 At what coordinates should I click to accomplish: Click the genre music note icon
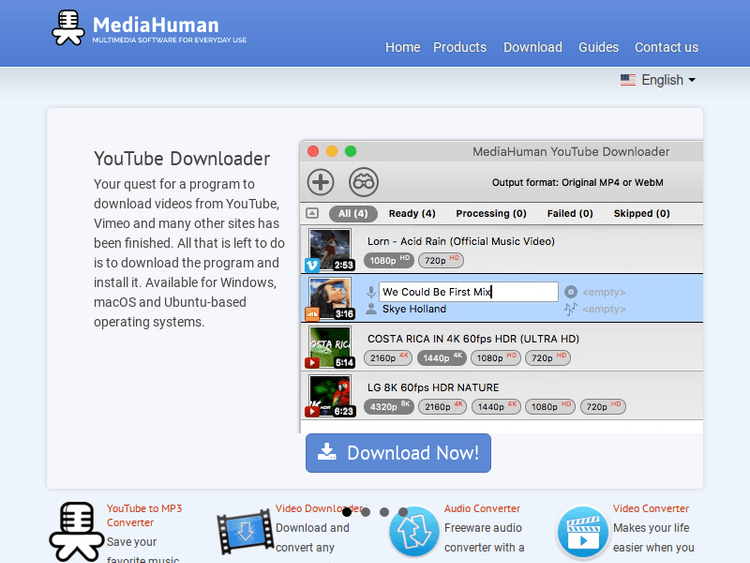(x=570, y=309)
